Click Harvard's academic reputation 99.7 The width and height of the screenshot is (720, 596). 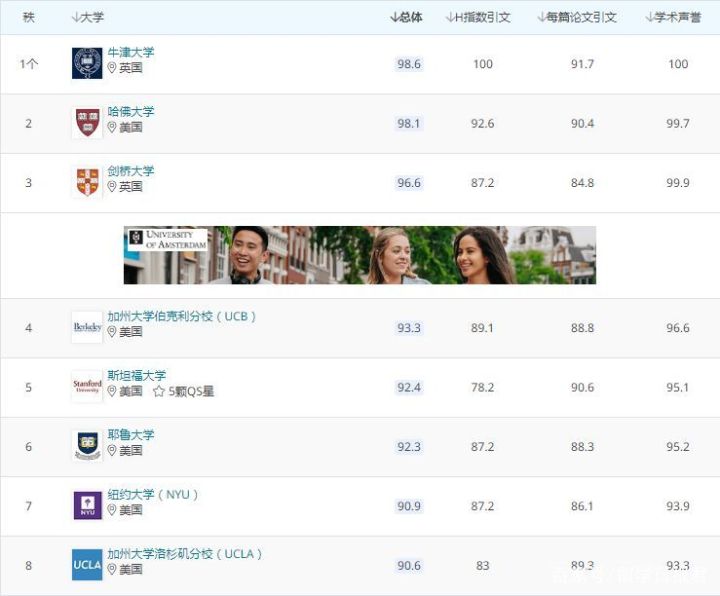click(x=678, y=123)
